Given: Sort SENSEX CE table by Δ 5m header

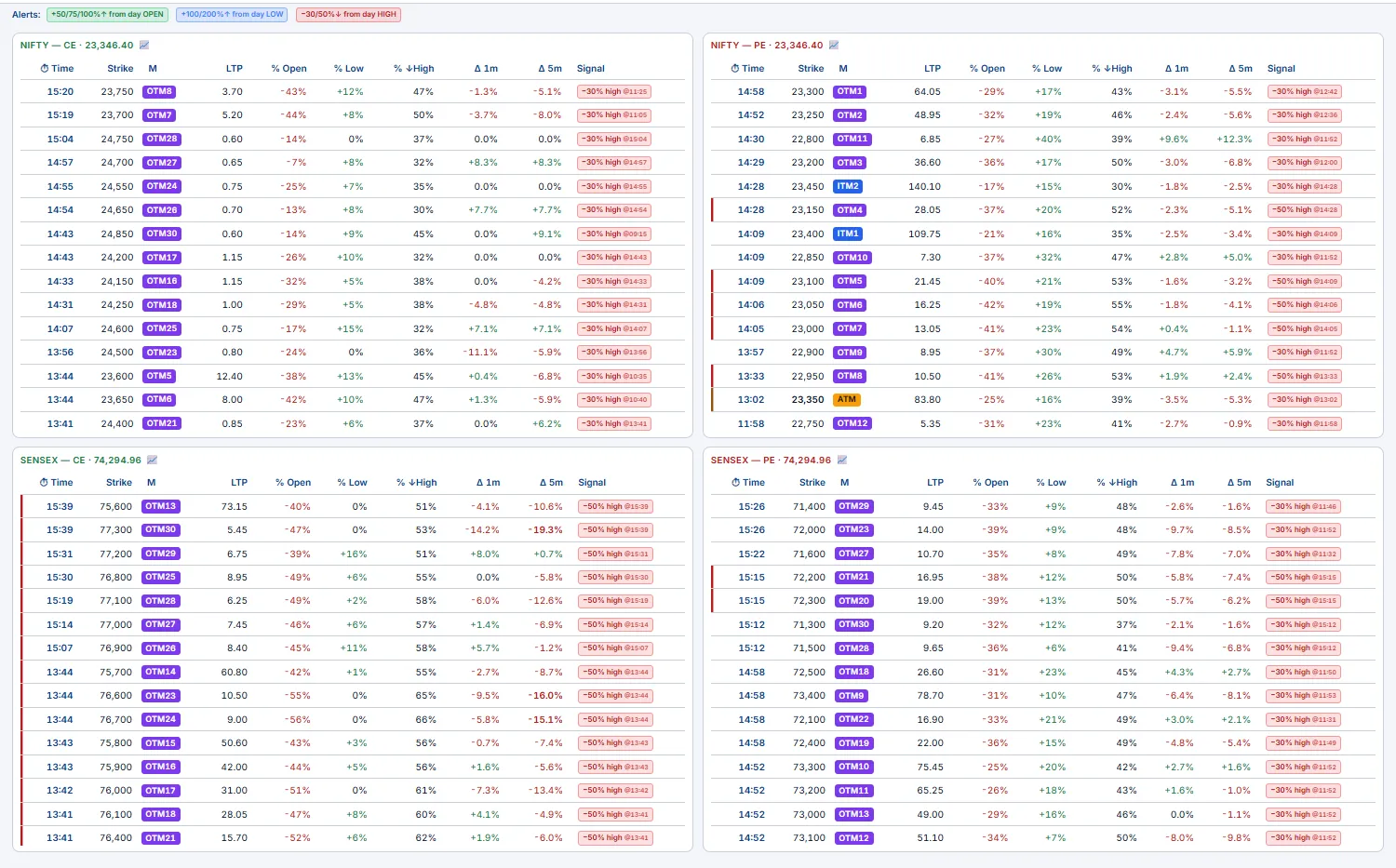Looking at the screenshot, I should point(551,483).
